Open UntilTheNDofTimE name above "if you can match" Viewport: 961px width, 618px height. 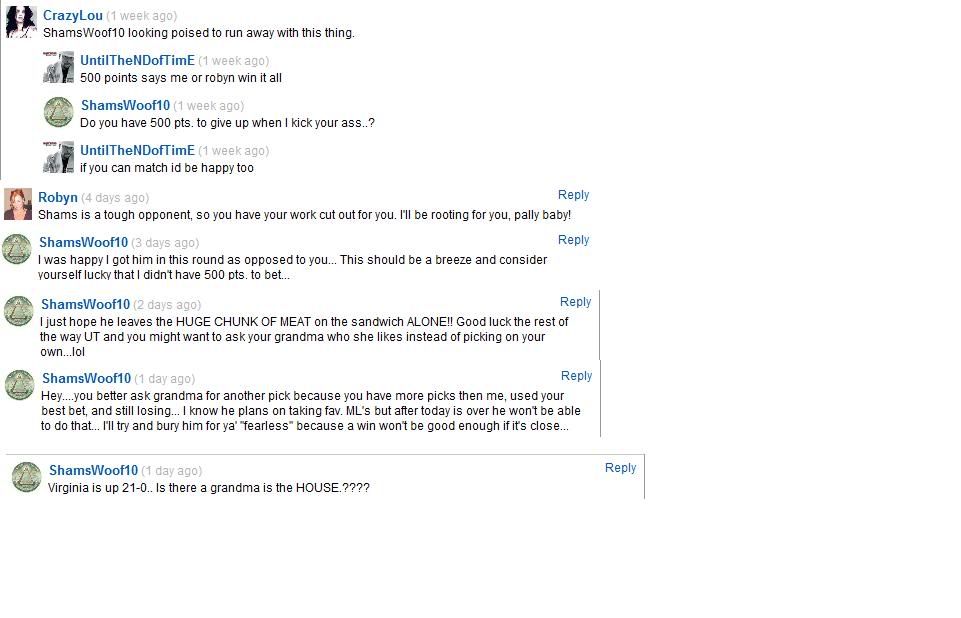137,151
